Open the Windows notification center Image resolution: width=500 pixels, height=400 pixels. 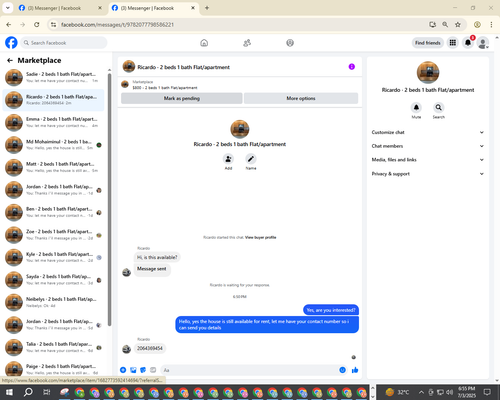point(487,392)
